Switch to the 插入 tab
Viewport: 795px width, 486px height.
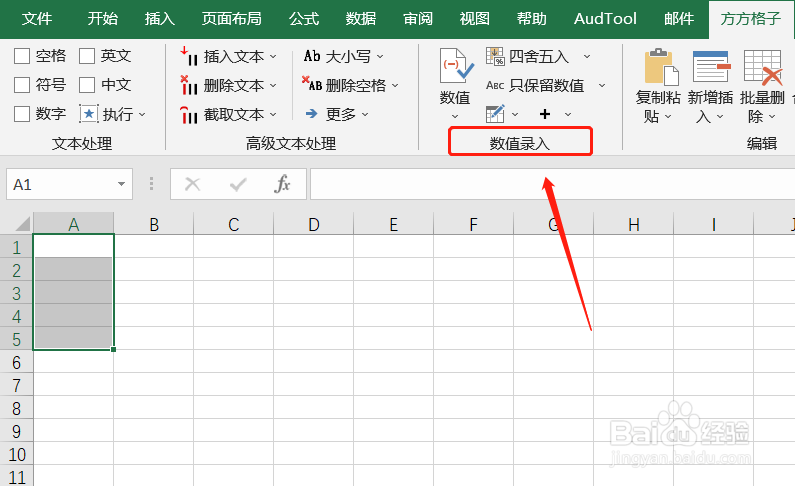click(x=160, y=19)
